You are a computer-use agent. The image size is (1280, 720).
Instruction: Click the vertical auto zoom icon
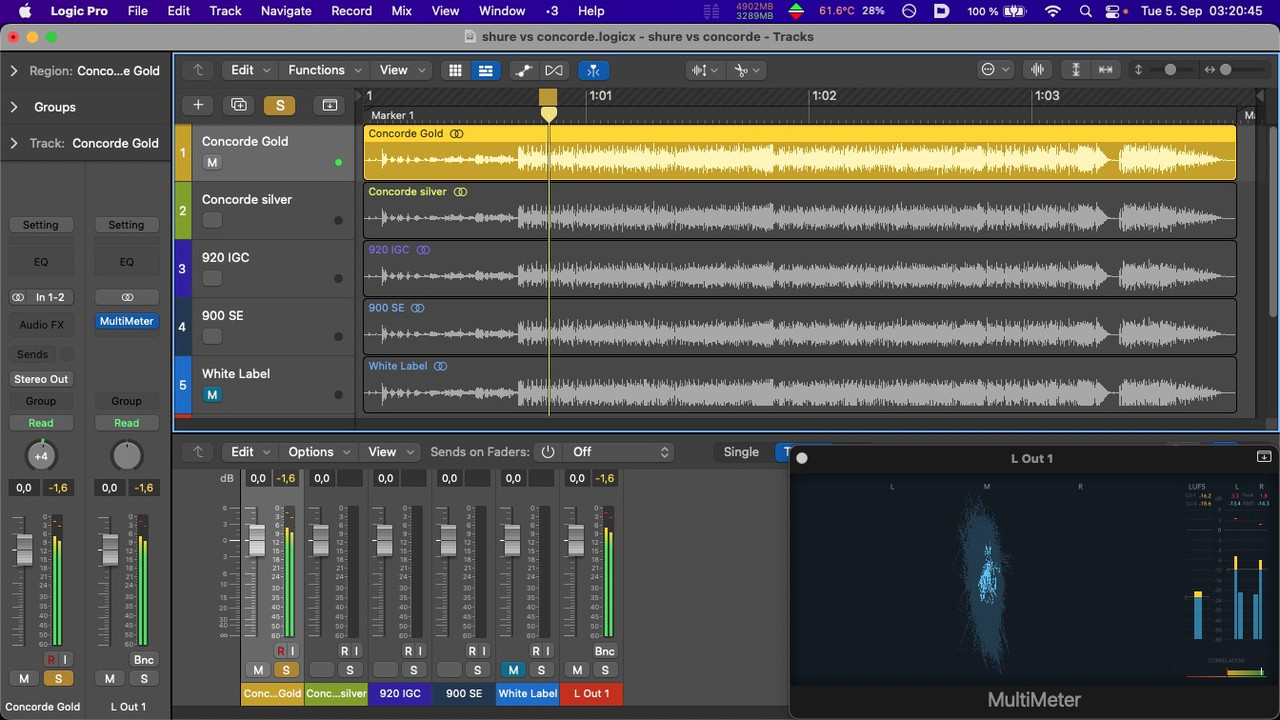[1076, 70]
